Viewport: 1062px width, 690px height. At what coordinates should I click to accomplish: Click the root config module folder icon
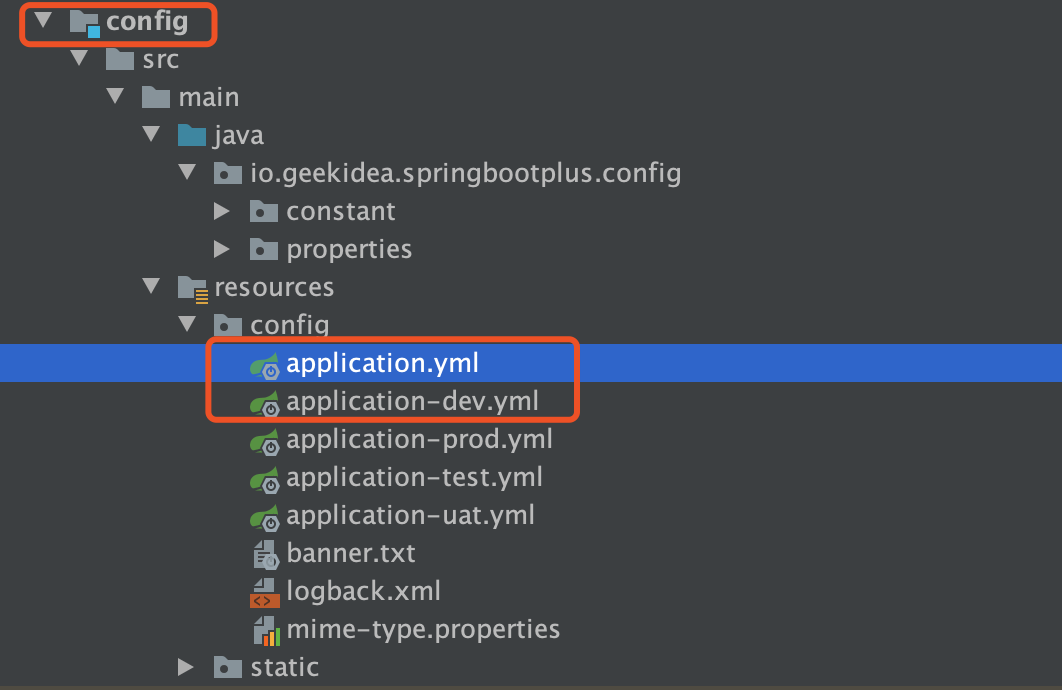(x=85, y=22)
